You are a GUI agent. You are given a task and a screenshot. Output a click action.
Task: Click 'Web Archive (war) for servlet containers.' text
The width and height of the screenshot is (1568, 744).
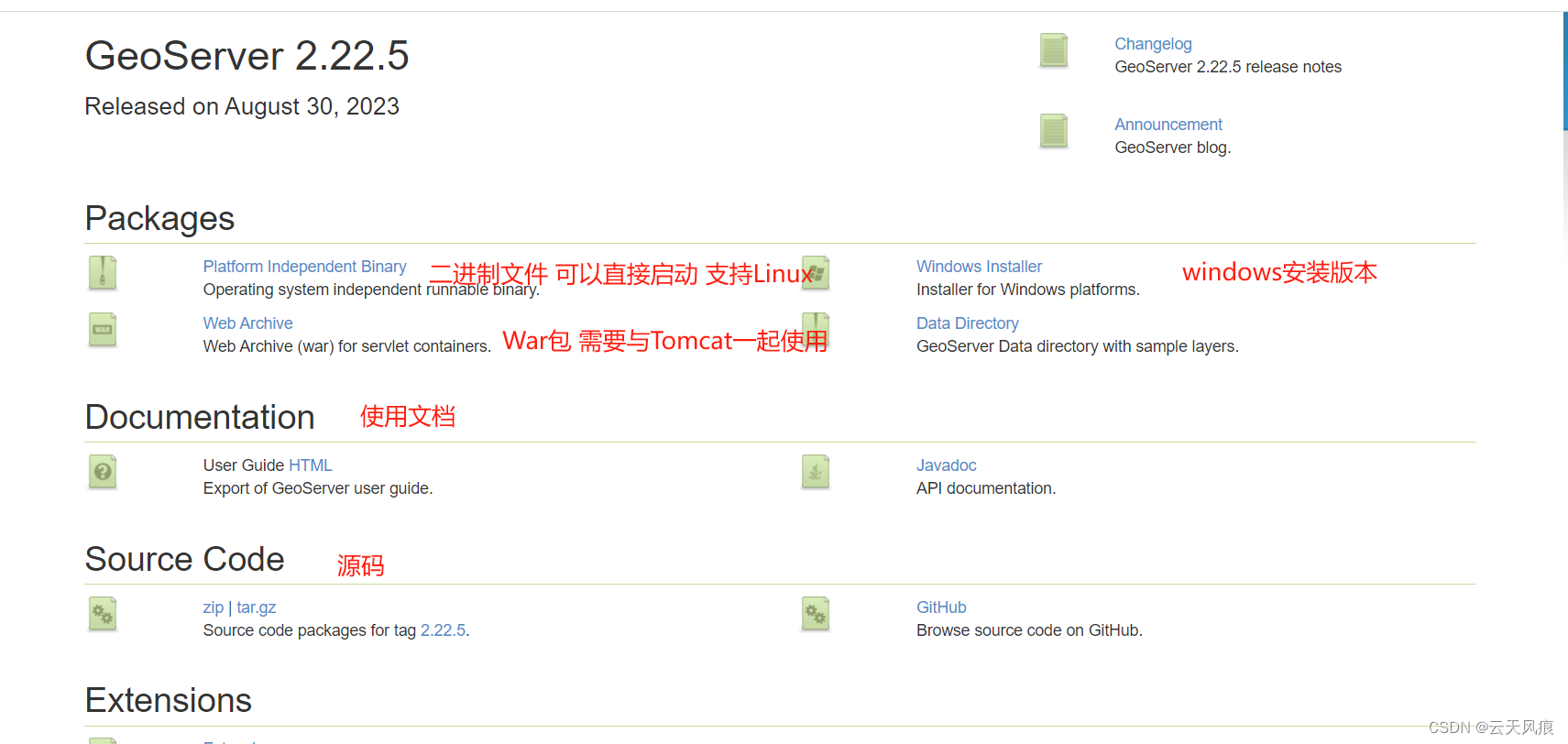(347, 346)
